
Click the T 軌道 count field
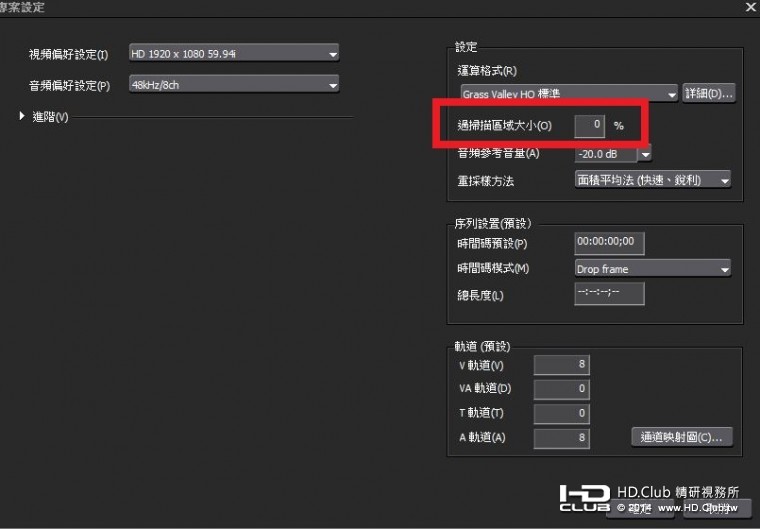pyautogui.click(x=561, y=414)
